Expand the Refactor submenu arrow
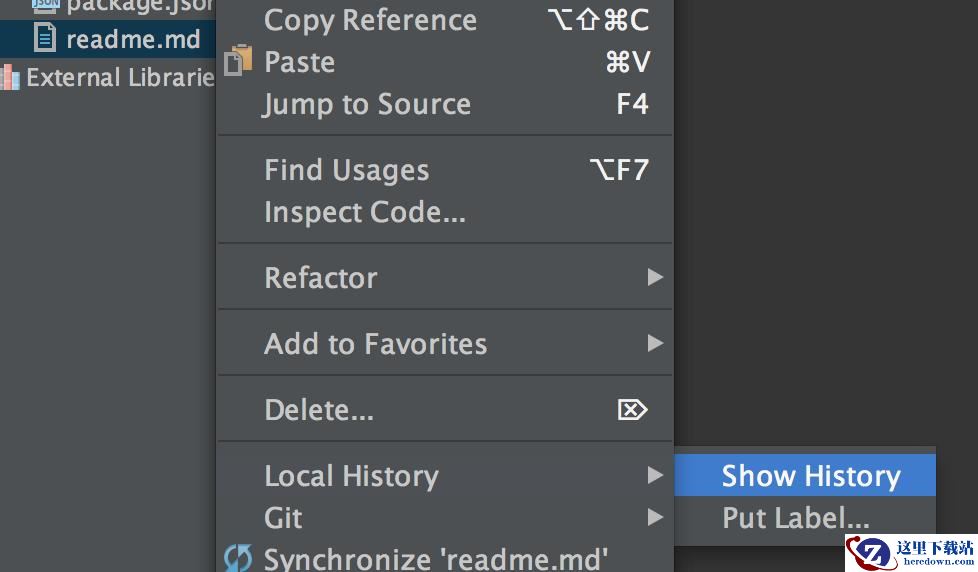Screen dimensions: 978x572 pyautogui.click(x=655, y=277)
